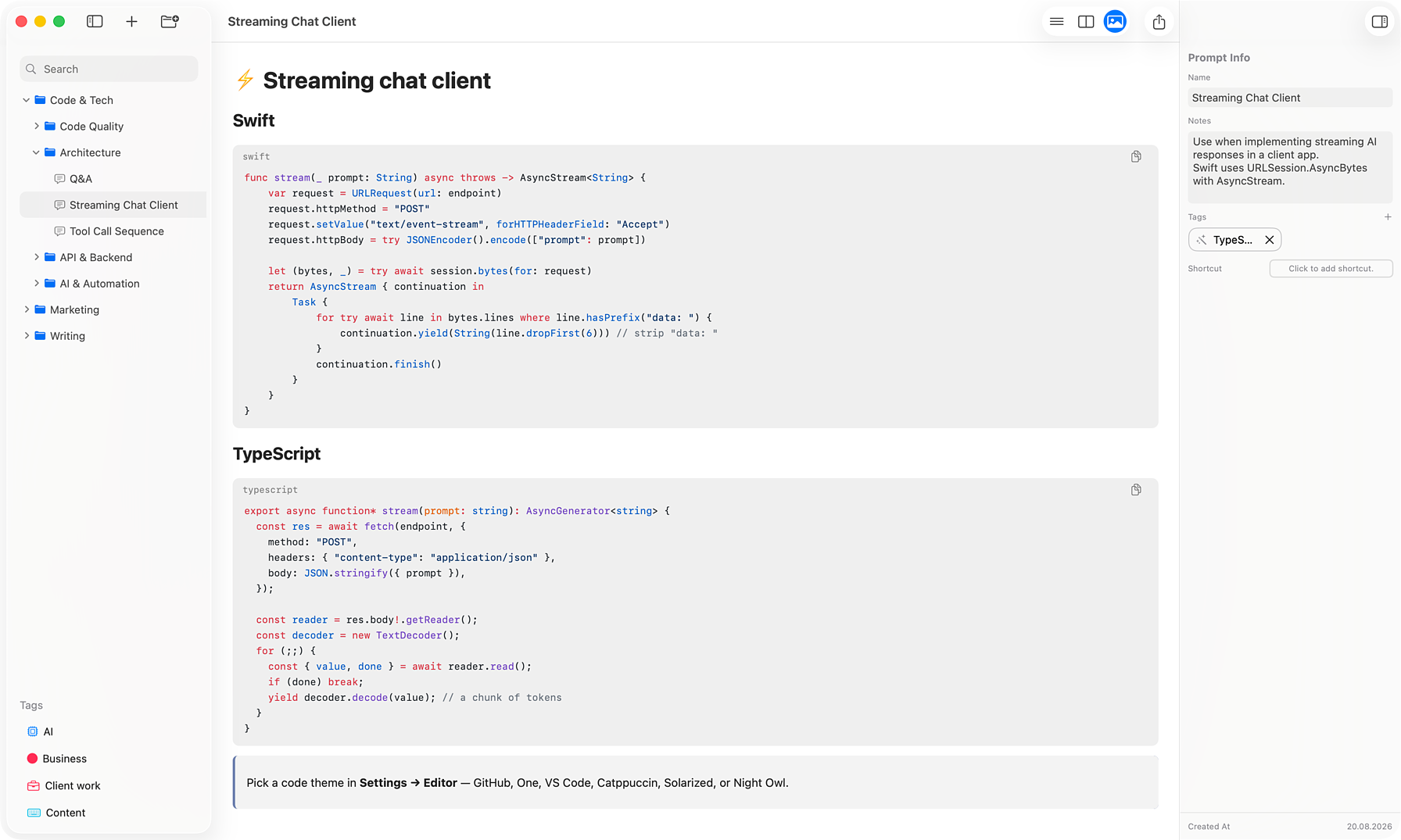Edit the Name field Streaming Chat Client
Screen dimensions: 1401x840
1290,98
